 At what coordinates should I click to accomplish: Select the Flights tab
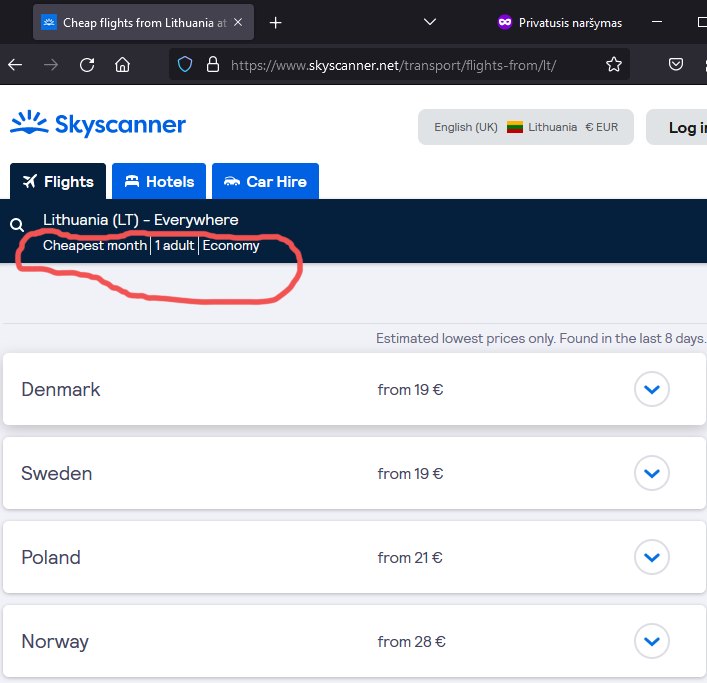(x=58, y=181)
